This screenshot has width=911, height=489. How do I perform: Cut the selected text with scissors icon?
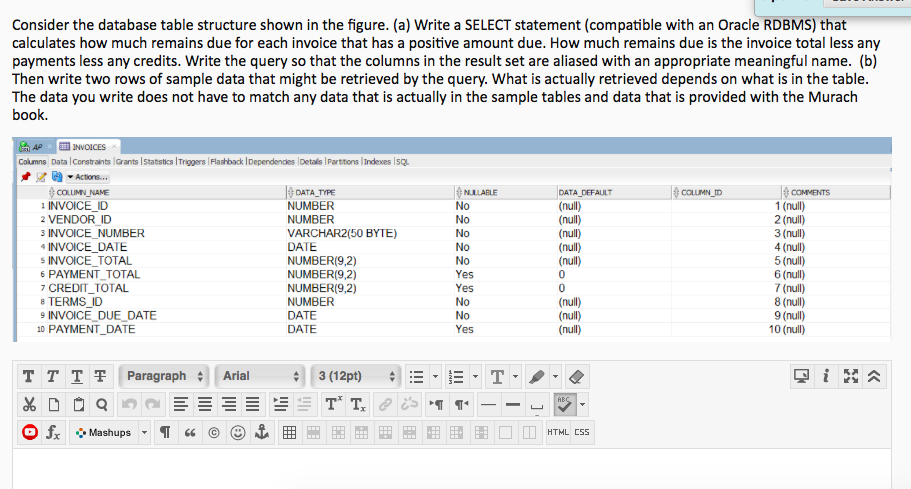point(29,404)
